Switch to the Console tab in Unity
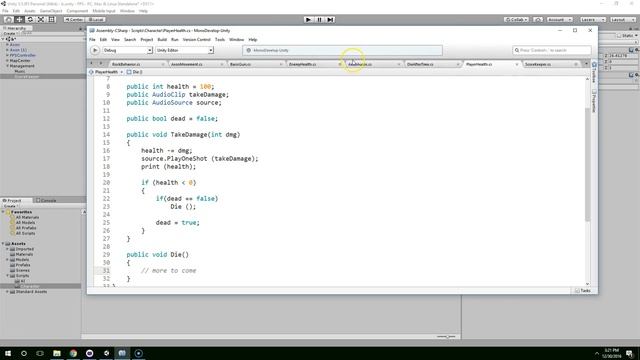 click(x=46, y=200)
